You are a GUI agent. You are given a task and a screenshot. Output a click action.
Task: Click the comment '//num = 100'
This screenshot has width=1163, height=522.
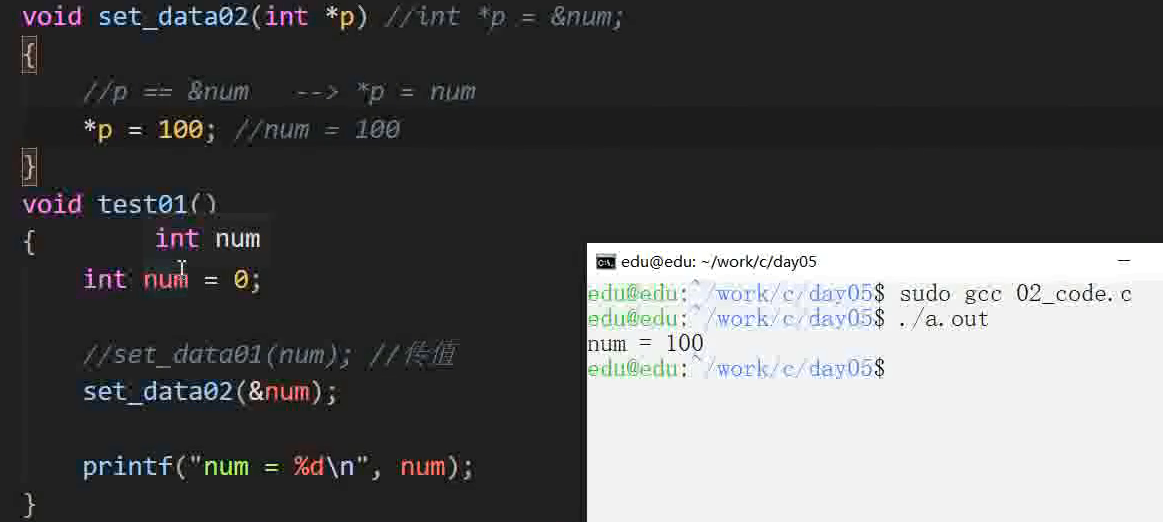(x=317, y=130)
